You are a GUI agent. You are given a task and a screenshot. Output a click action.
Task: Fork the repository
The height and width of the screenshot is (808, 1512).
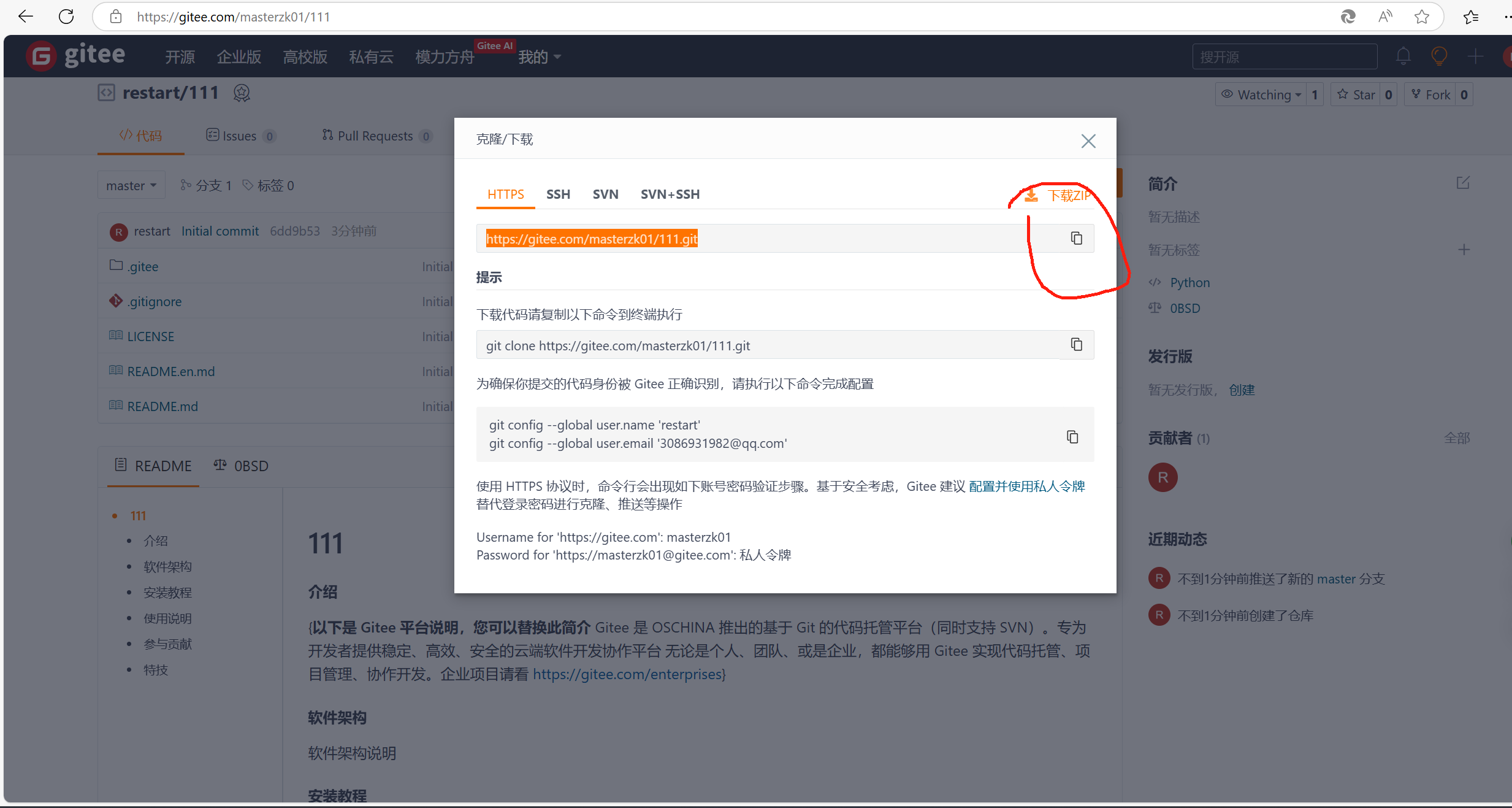[x=1430, y=94]
